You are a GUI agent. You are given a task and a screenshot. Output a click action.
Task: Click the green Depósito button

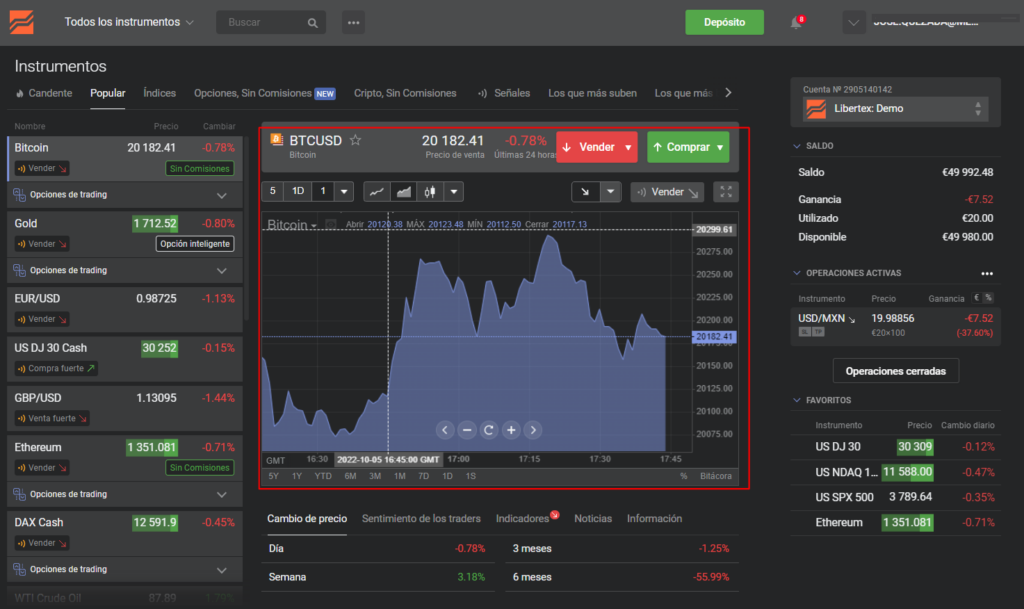[x=724, y=22]
